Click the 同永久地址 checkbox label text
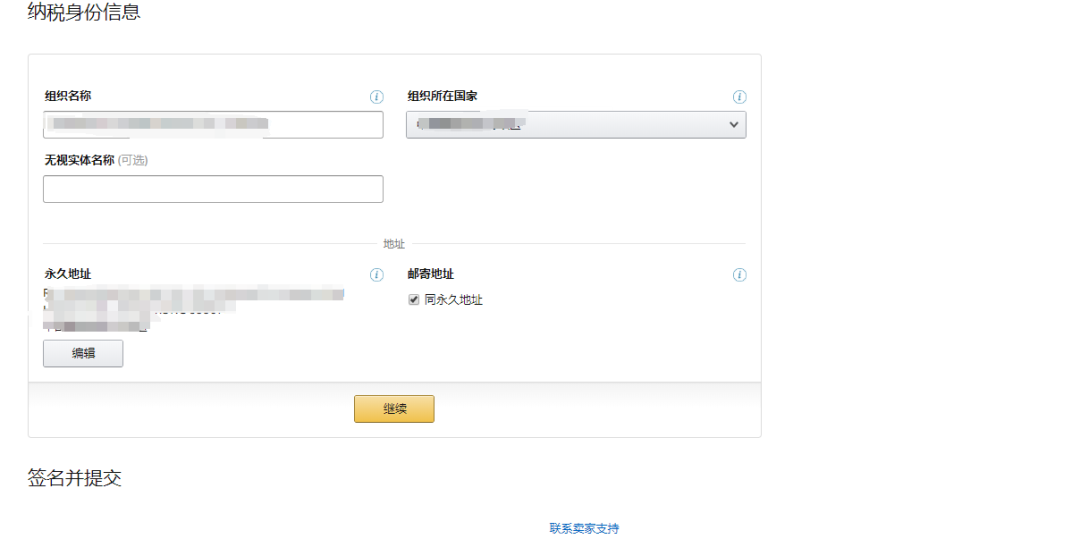Image resolution: width=1080 pixels, height=539 pixels. pyautogui.click(x=453, y=300)
